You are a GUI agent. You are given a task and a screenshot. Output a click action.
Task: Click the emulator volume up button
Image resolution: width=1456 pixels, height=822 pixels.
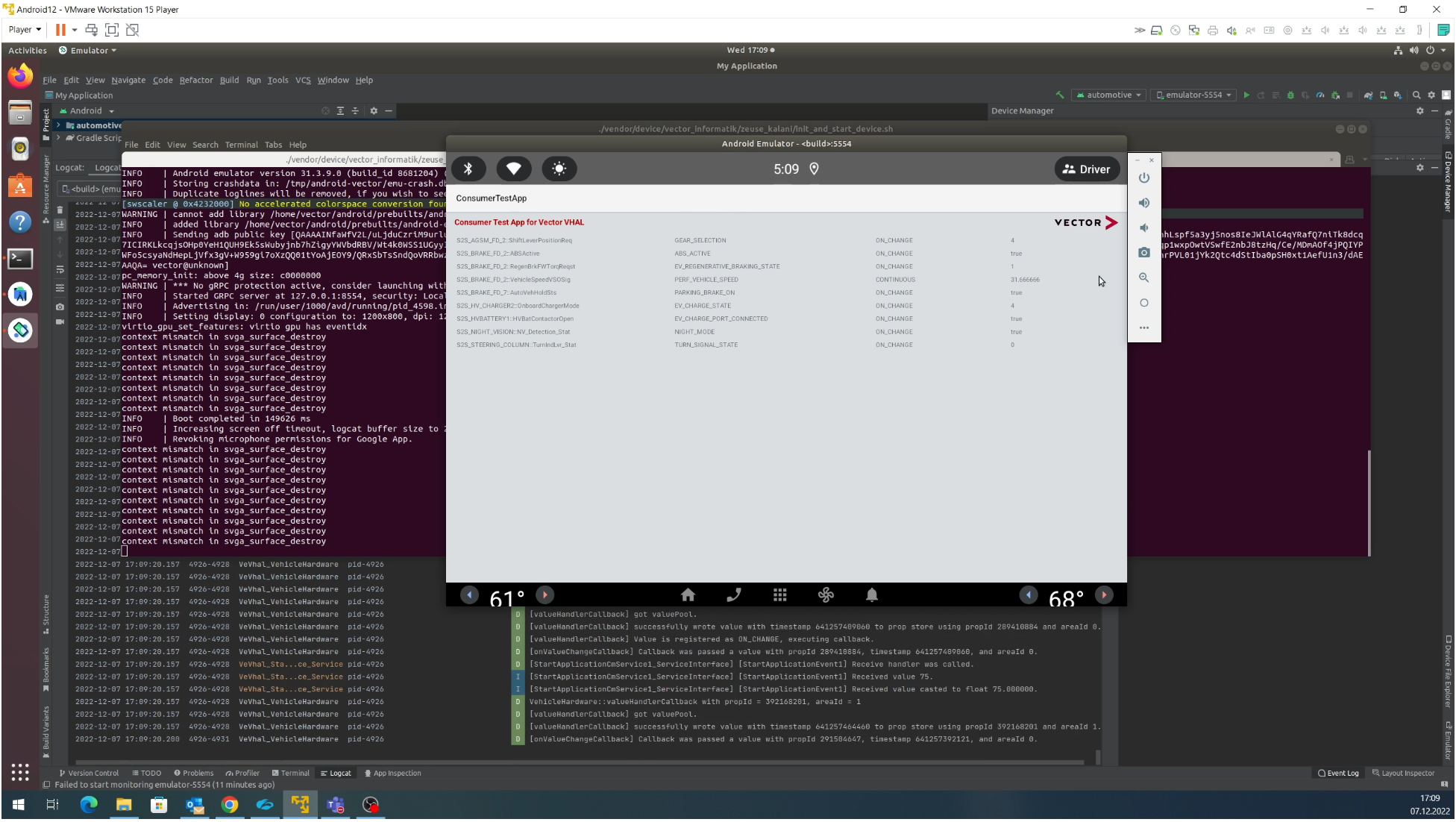pyautogui.click(x=1144, y=203)
